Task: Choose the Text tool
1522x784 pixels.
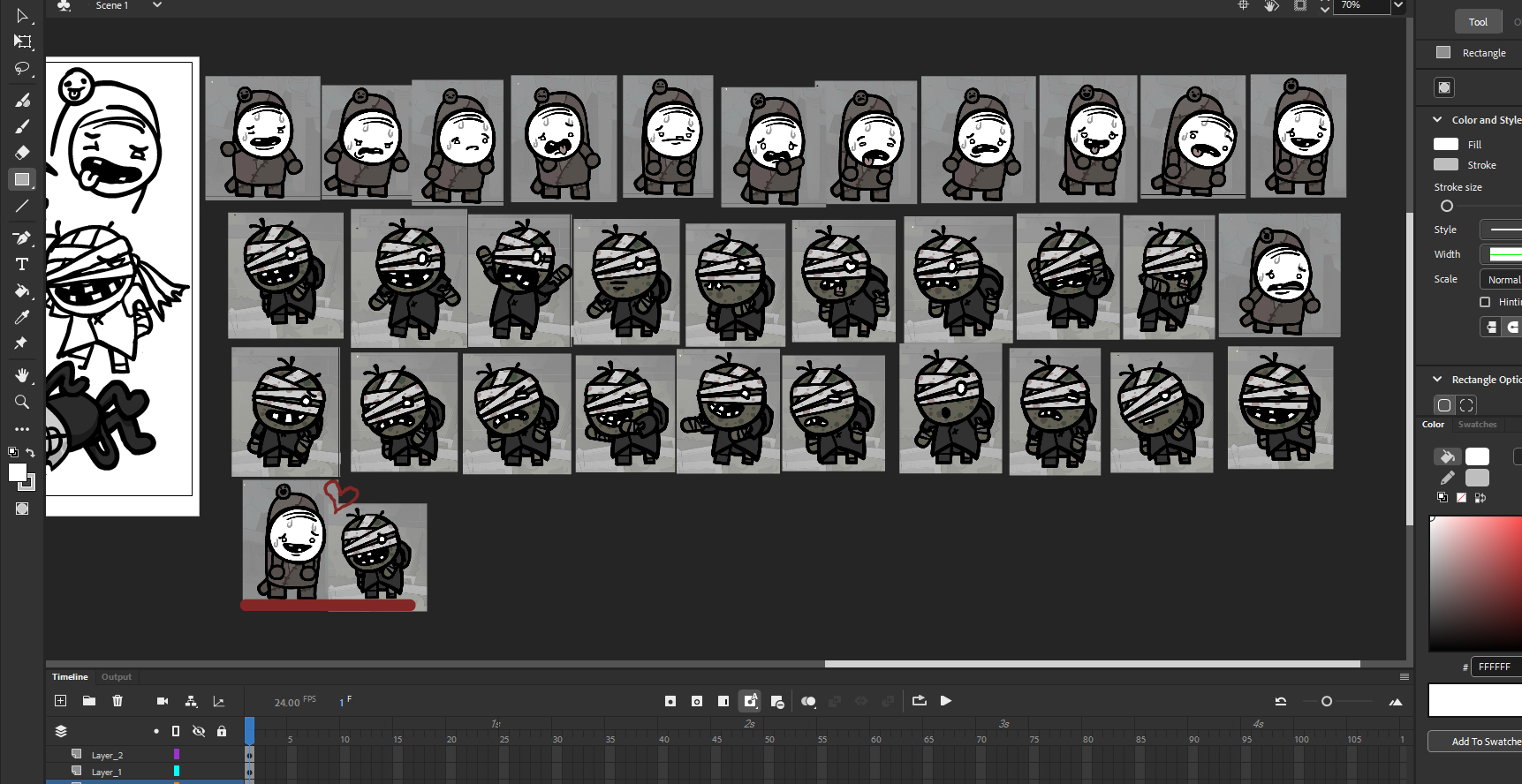Action: (x=22, y=264)
